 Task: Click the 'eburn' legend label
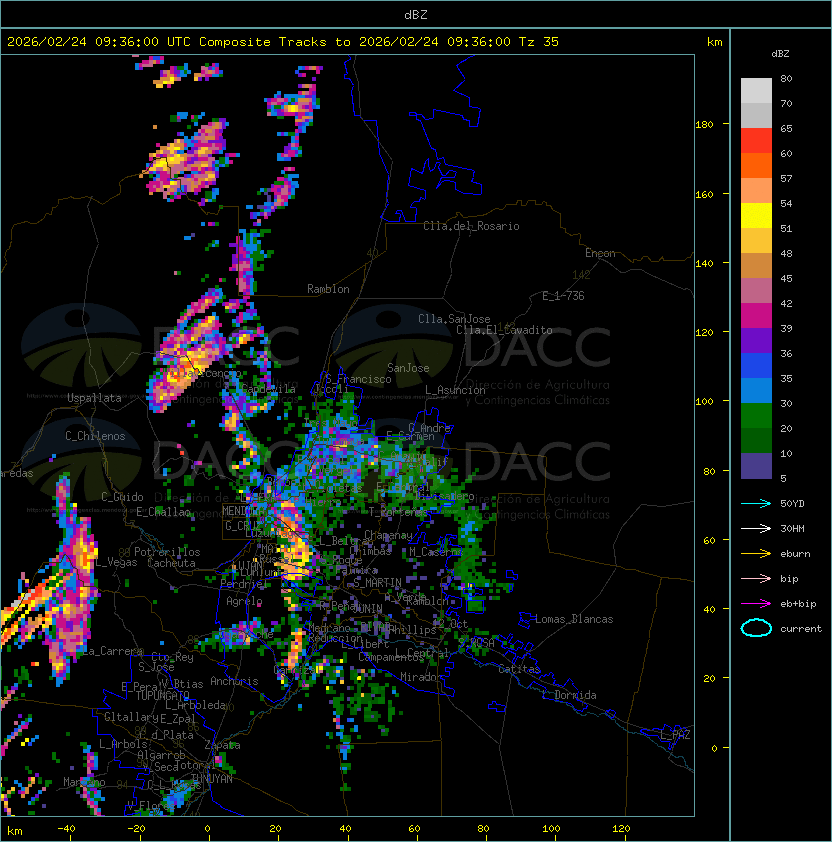(x=795, y=554)
